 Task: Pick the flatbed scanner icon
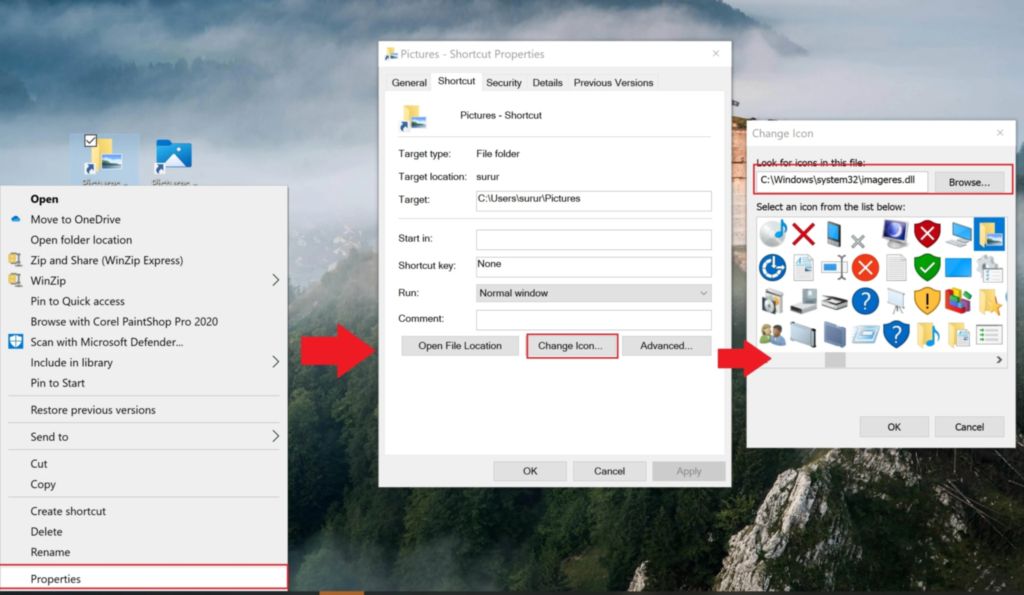tap(834, 302)
